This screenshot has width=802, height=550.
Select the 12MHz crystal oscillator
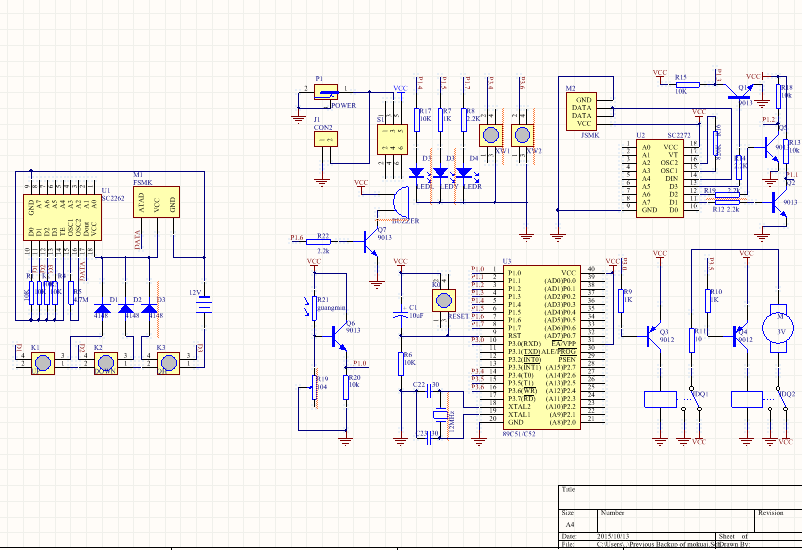[440, 415]
